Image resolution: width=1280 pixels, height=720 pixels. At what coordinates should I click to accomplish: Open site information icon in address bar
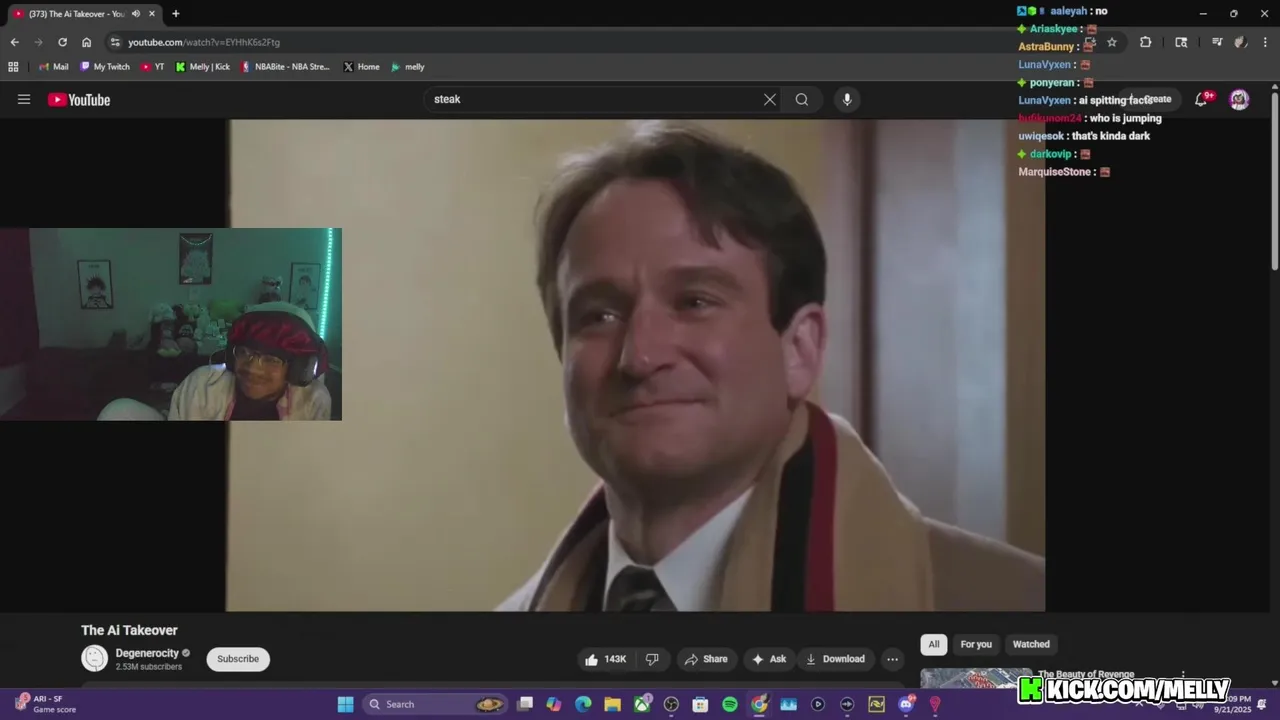pos(115,42)
